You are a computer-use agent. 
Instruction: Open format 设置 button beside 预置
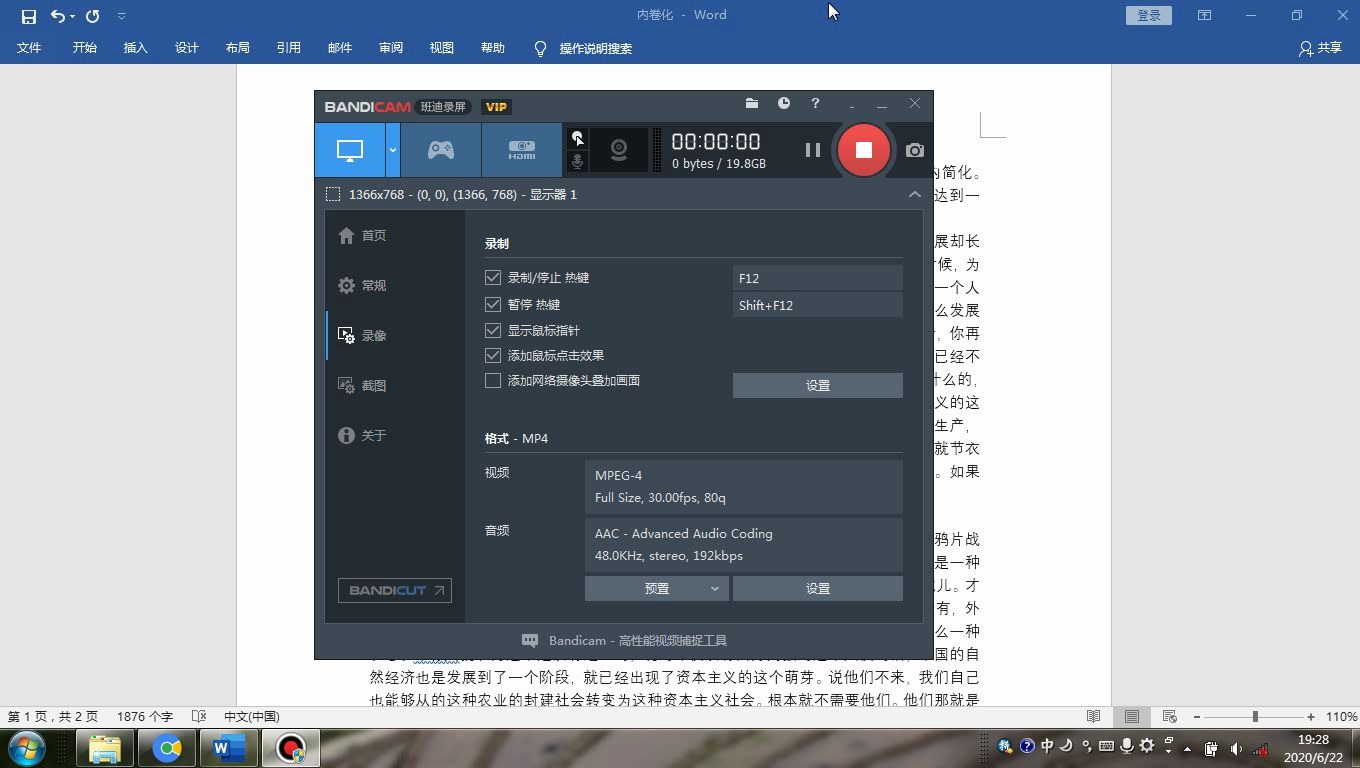point(818,588)
